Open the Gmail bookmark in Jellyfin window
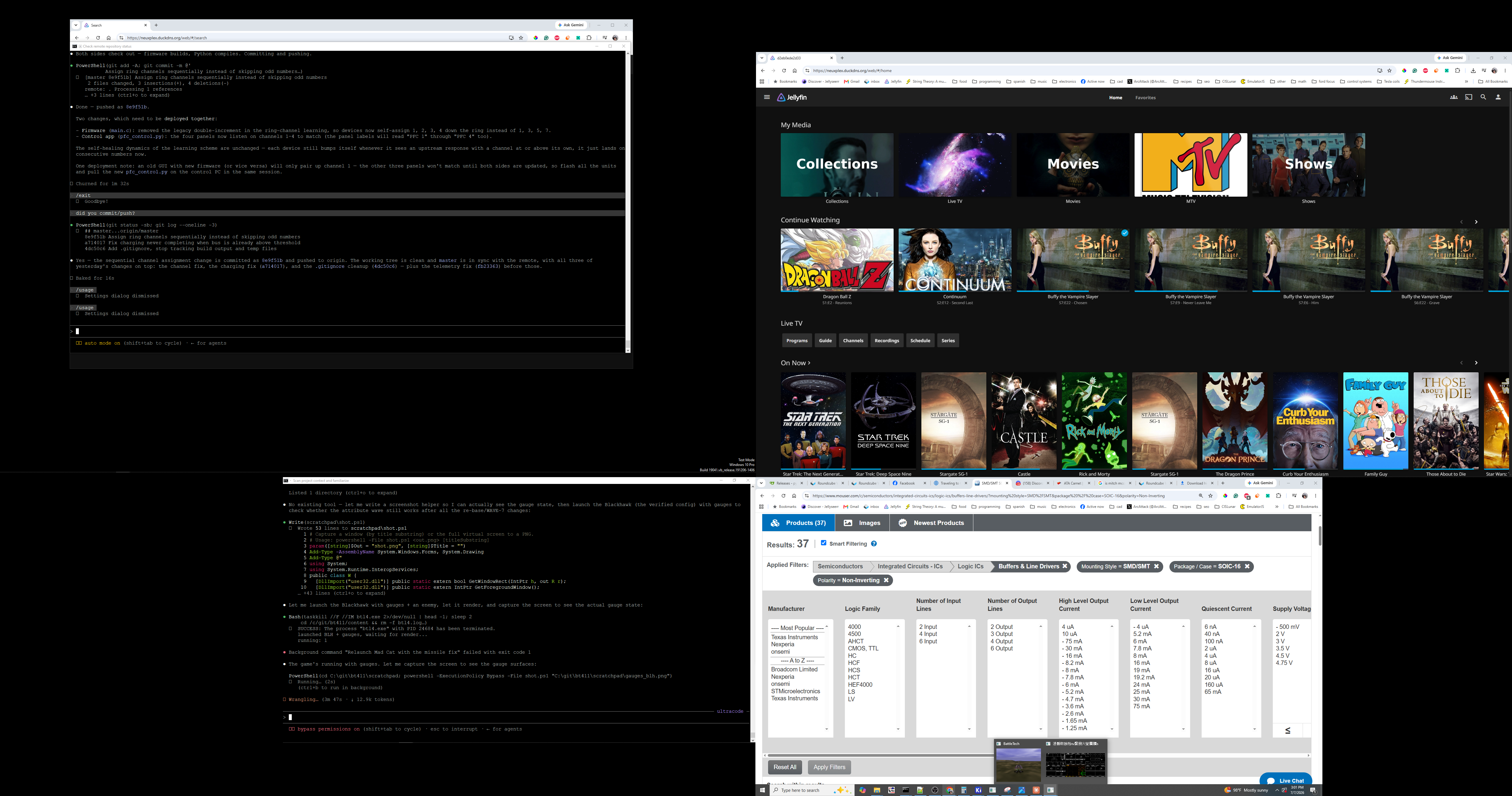This screenshot has height=796, width=1512. (852, 81)
